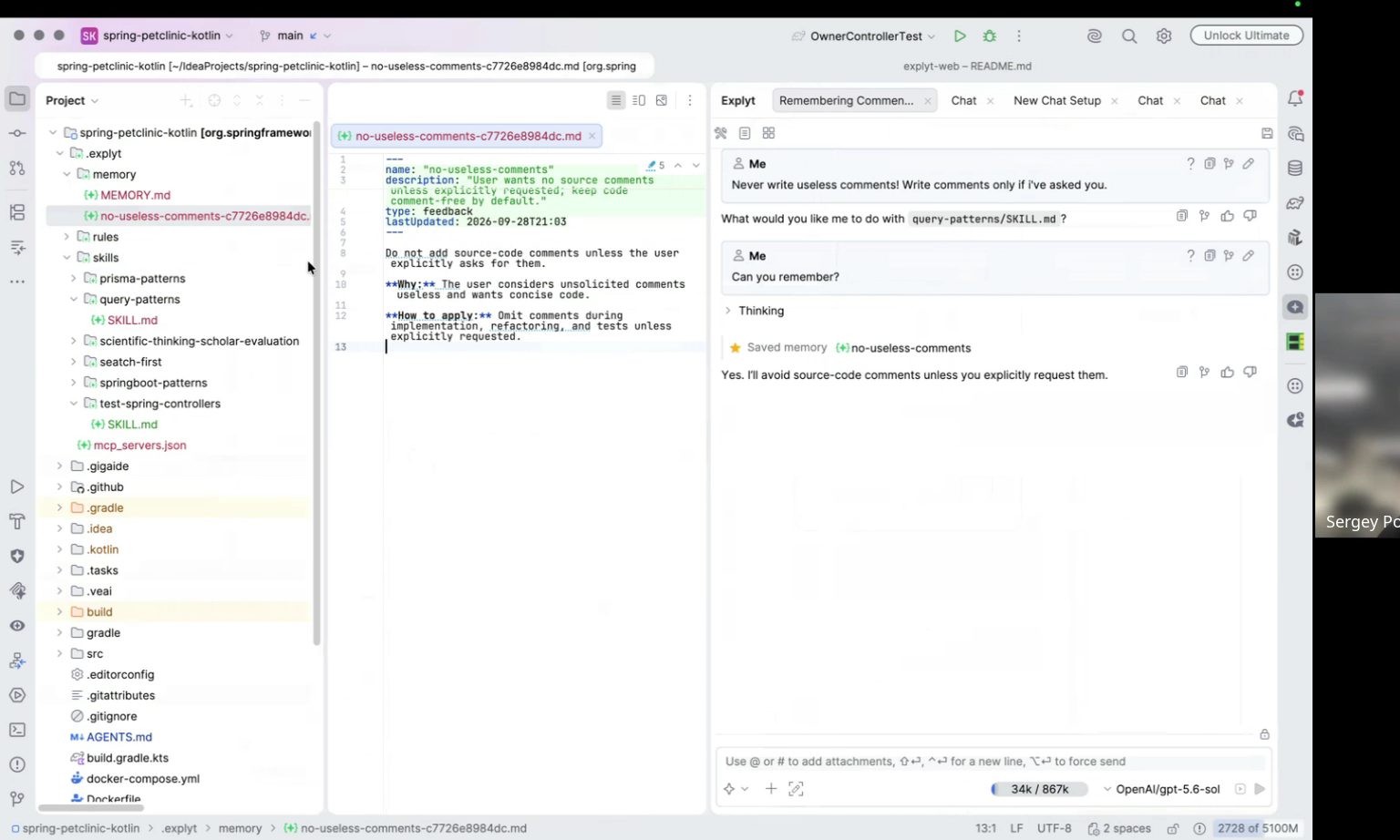Click memory in the breadcrumb path

pos(240,828)
